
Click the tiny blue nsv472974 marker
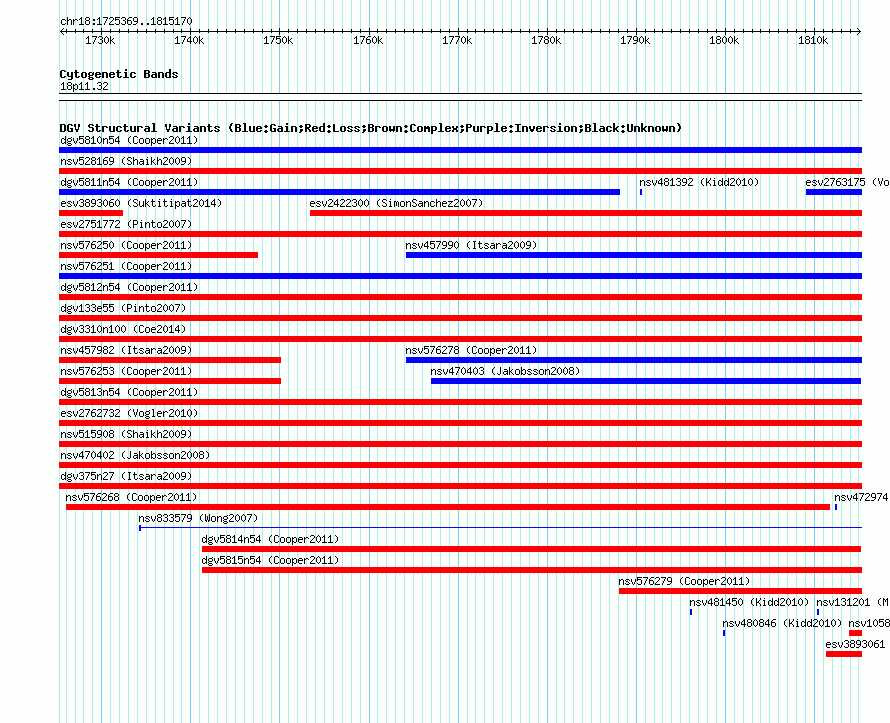pyautogui.click(x=836, y=507)
